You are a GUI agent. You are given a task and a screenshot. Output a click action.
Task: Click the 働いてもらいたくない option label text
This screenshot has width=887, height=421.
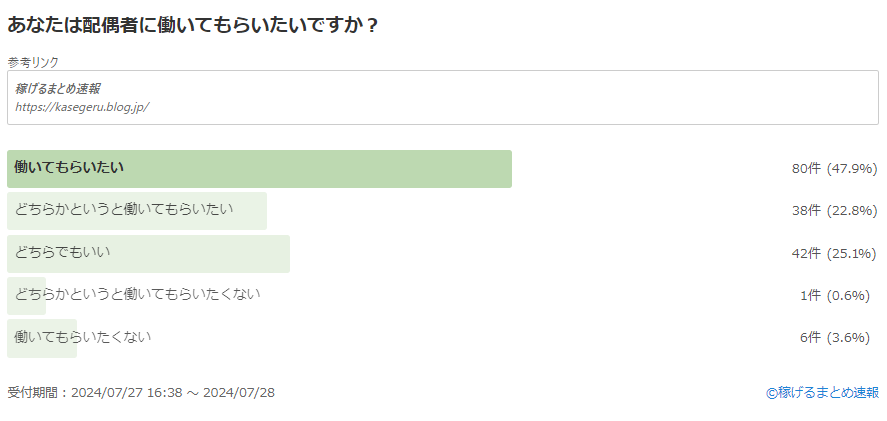83,337
